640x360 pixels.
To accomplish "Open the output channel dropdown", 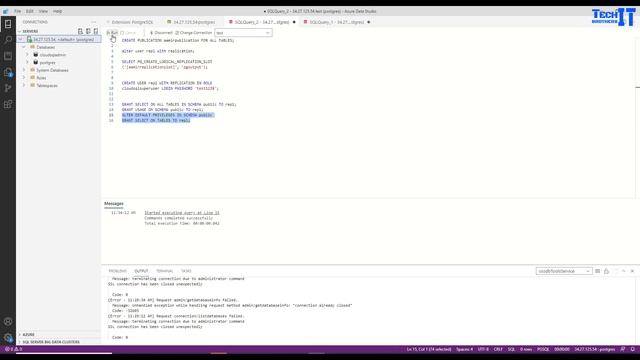I will pyautogui.click(x=564, y=271).
